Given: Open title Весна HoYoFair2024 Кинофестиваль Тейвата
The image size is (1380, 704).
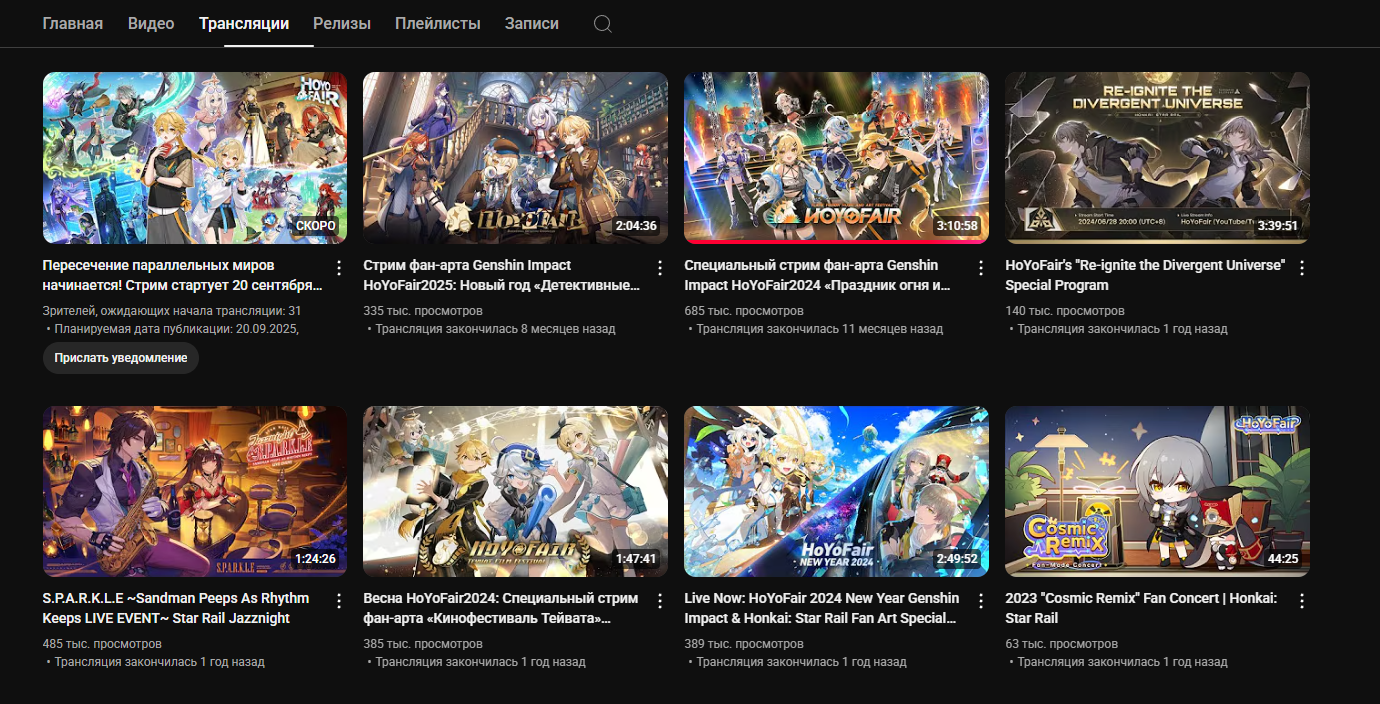Looking at the screenshot, I should point(501,608).
